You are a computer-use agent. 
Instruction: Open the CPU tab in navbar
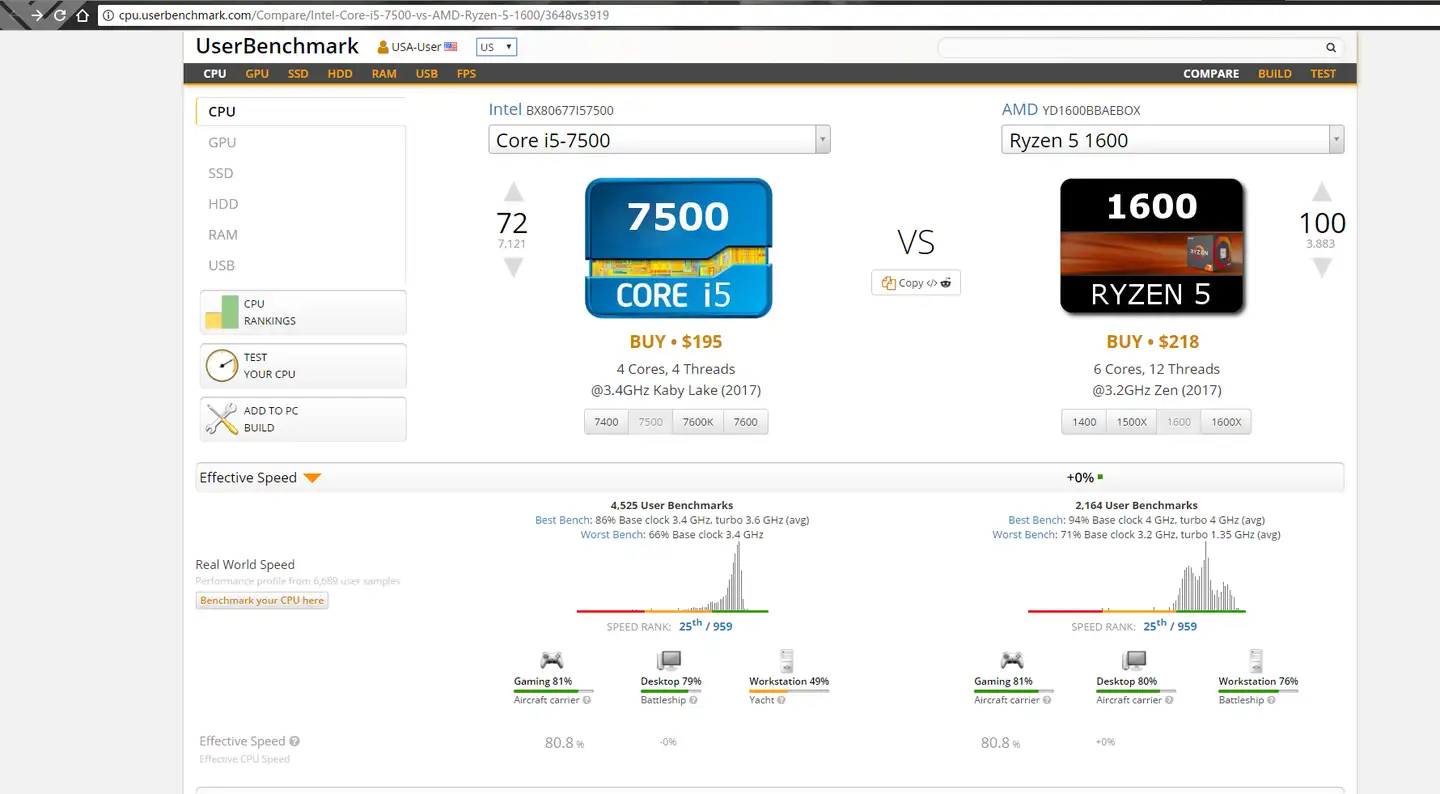point(215,74)
